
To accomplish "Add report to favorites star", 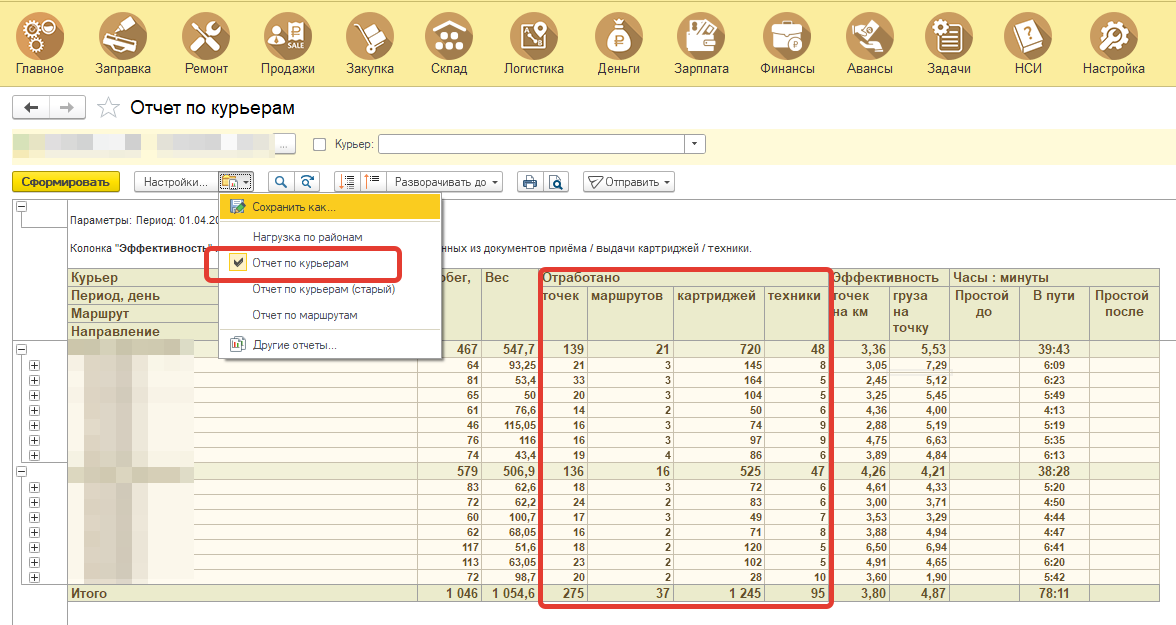I will pos(109,108).
